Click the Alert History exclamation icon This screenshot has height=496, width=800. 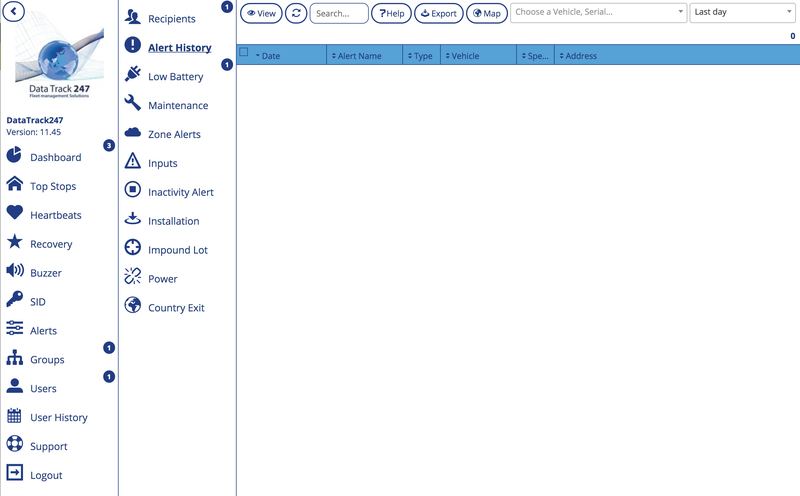pyautogui.click(x=133, y=45)
